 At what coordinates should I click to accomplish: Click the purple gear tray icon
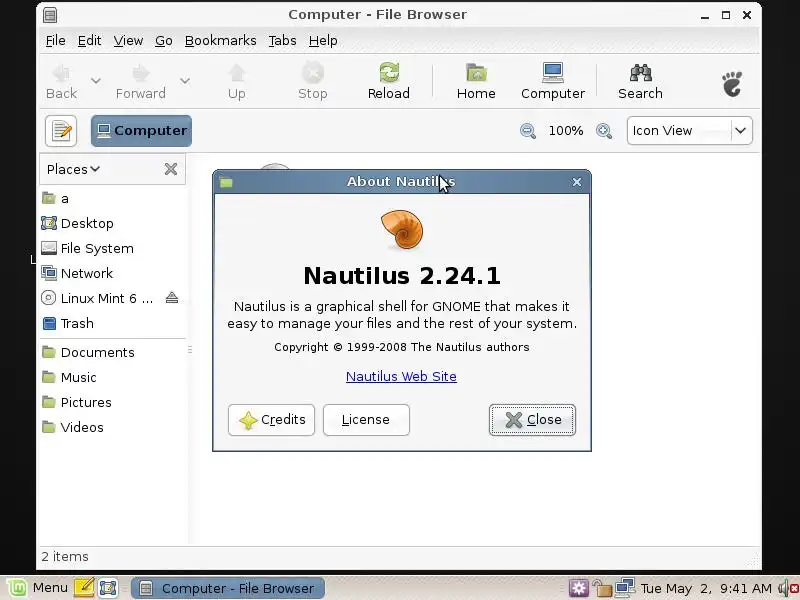tap(579, 588)
